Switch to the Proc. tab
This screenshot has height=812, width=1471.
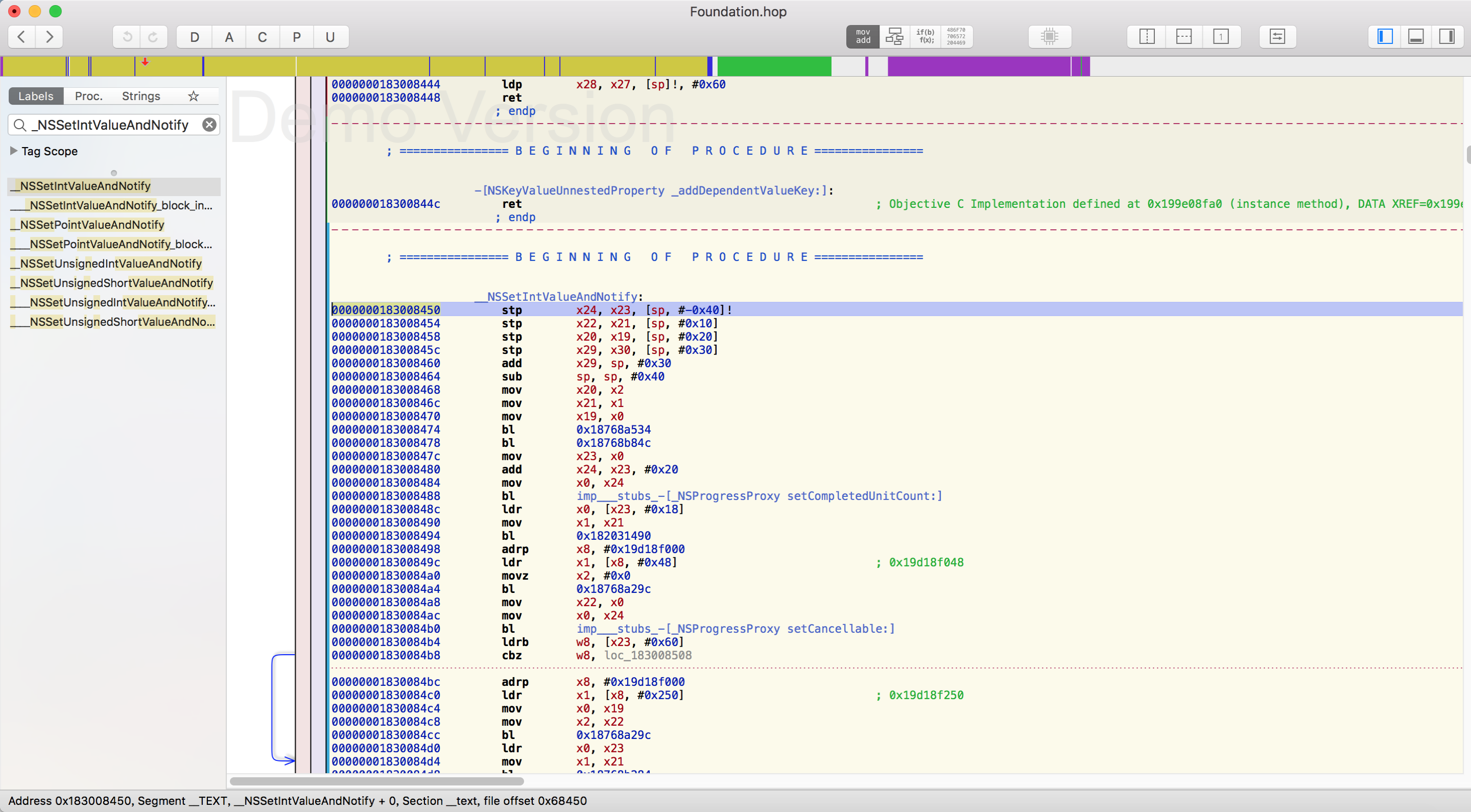[88, 96]
